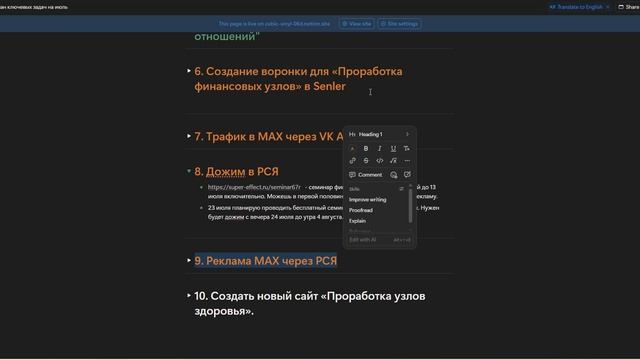This screenshot has width=640, height=360.
Task: Click the published site URL in banner
Action: coord(274,24)
